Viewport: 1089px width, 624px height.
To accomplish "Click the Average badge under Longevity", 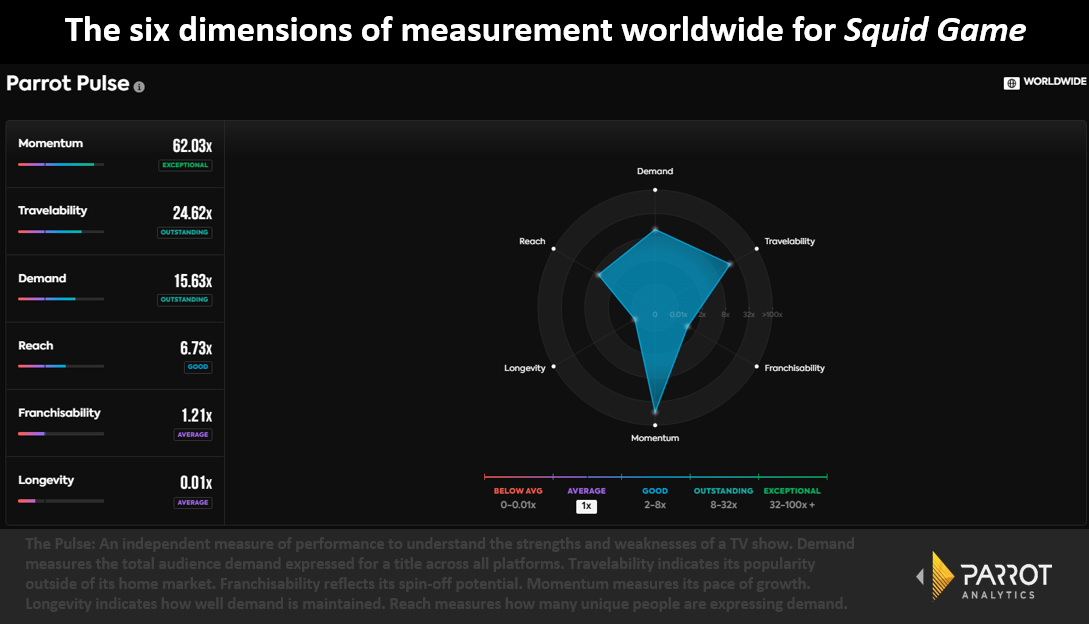I will (x=193, y=502).
